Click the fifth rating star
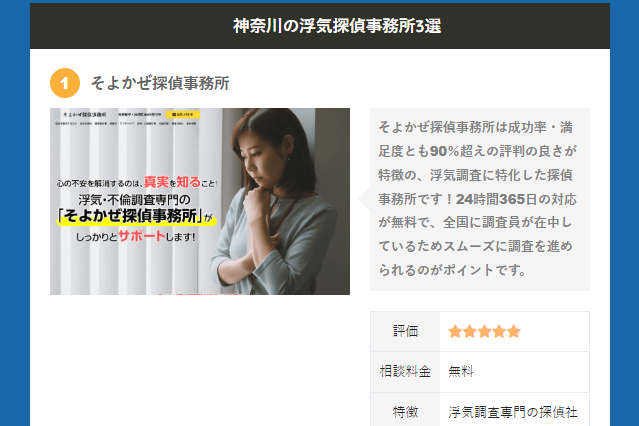Image resolution: width=639 pixels, height=426 pixels. (513, 331)
